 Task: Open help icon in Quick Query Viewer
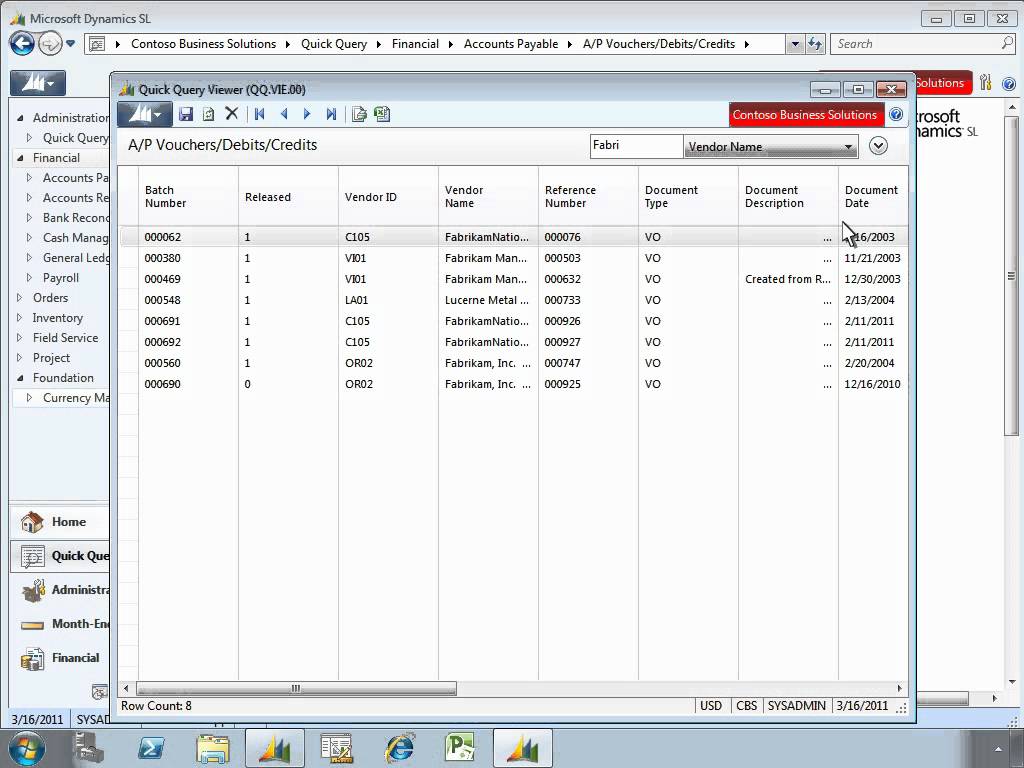point(896,114)
